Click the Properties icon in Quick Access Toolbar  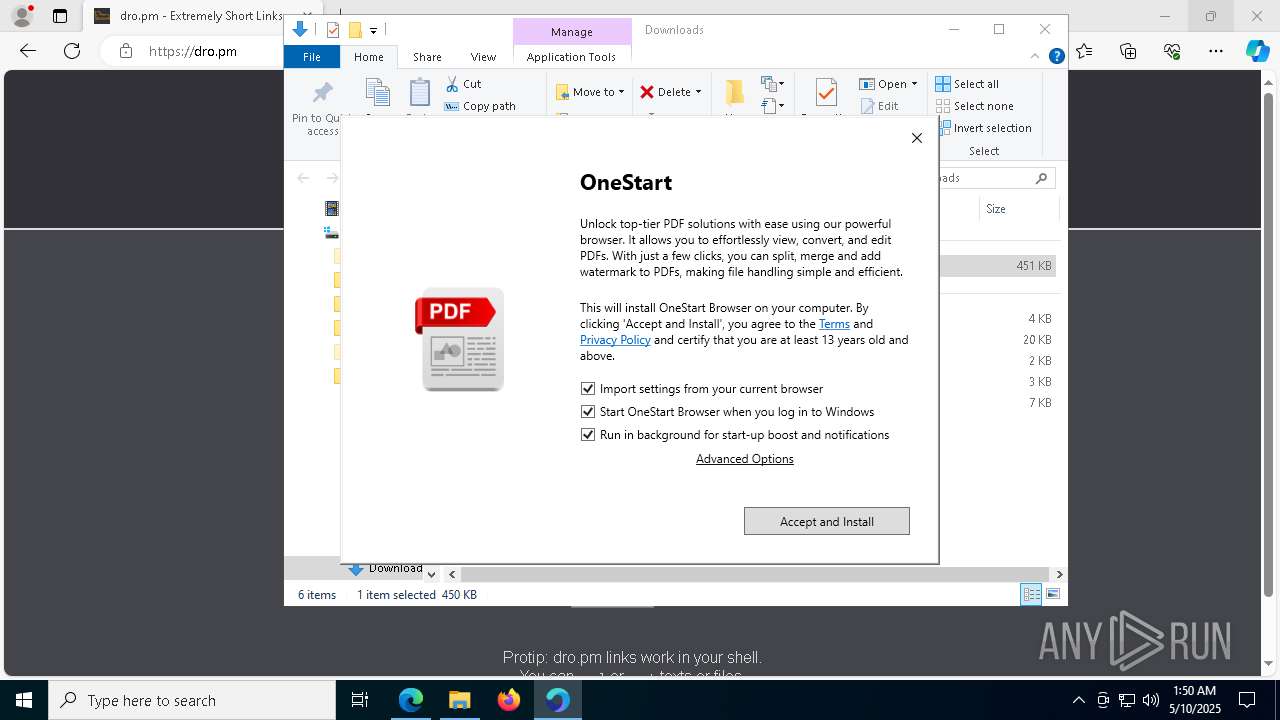click(x=333, y=30)
